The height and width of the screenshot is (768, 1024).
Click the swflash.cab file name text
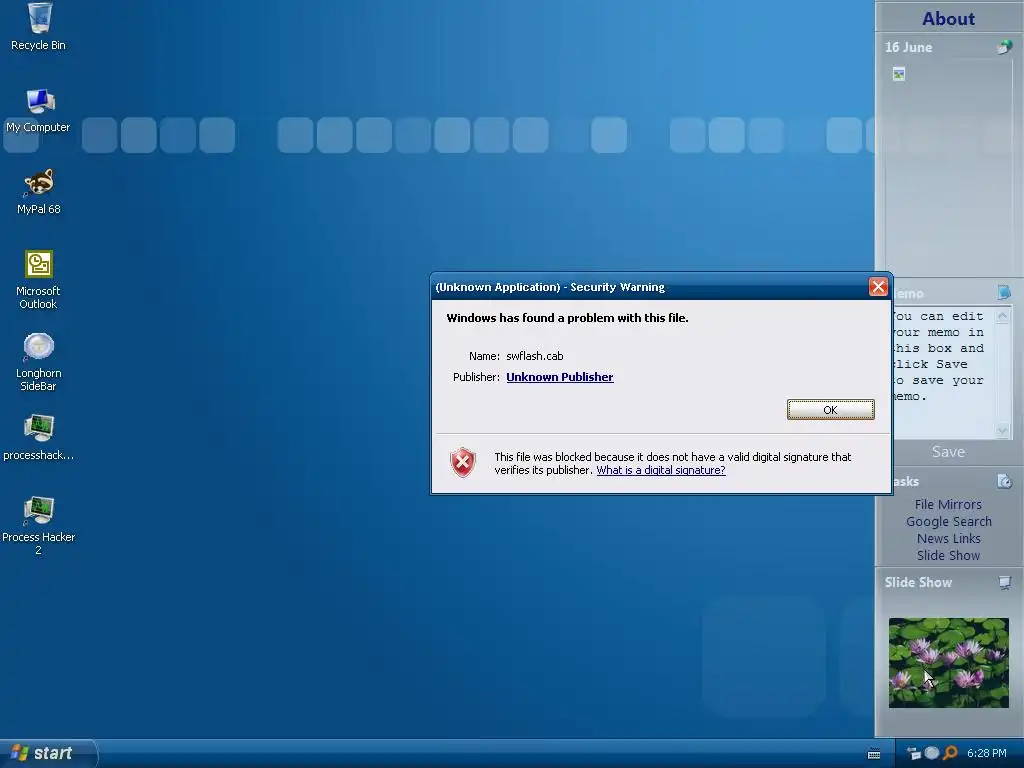click(534, 356)
